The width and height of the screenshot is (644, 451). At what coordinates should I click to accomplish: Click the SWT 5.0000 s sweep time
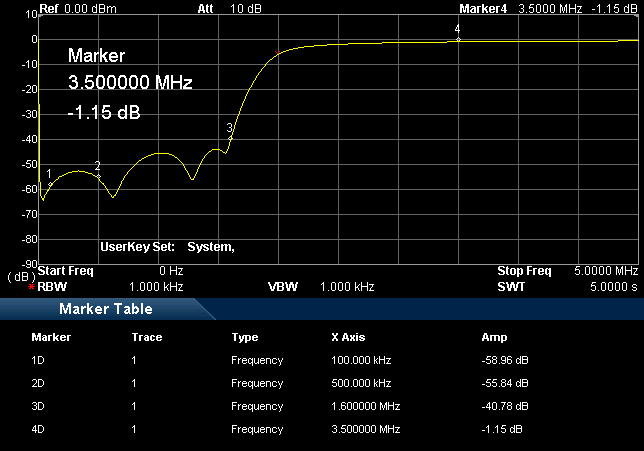pyautogui.click(x=612, y=287)
